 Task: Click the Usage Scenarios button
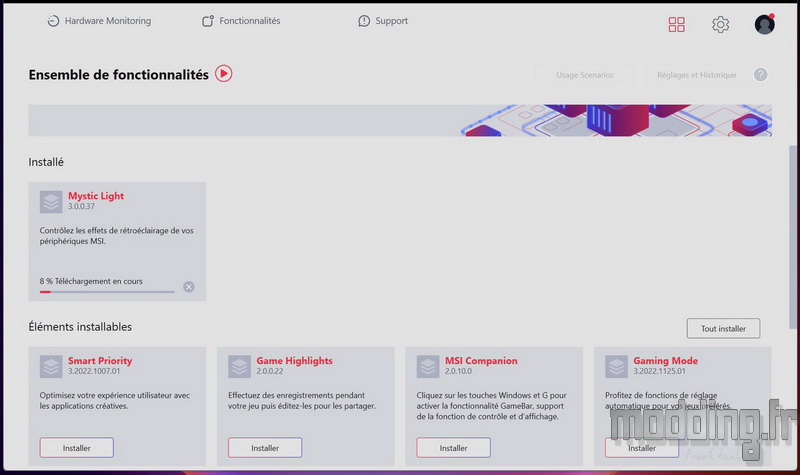pyautogui.click(x=585, y=75)
